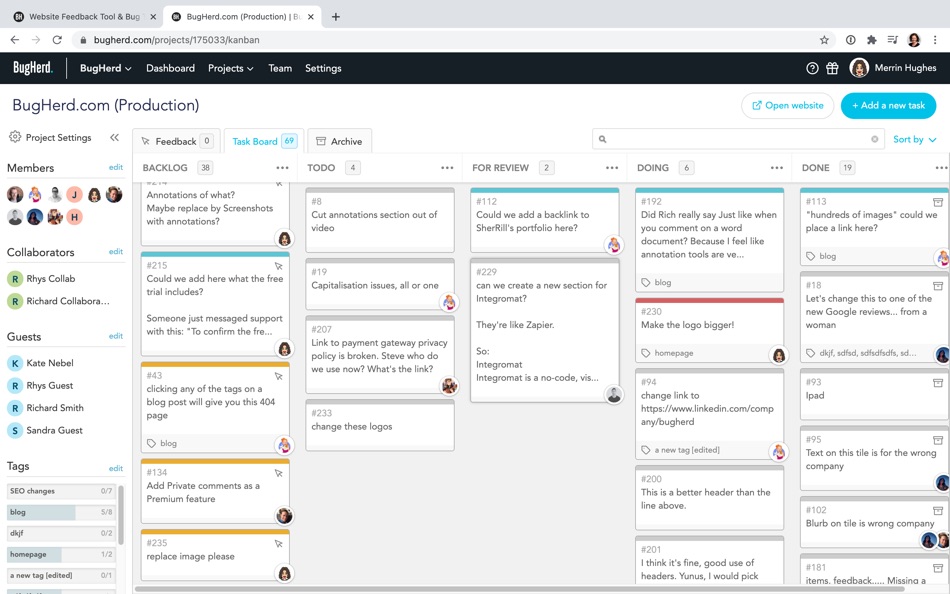This screenshot has height=594, width=950.
Task: Collapse sidebar with double chevron icon
Action: [115, 138]
